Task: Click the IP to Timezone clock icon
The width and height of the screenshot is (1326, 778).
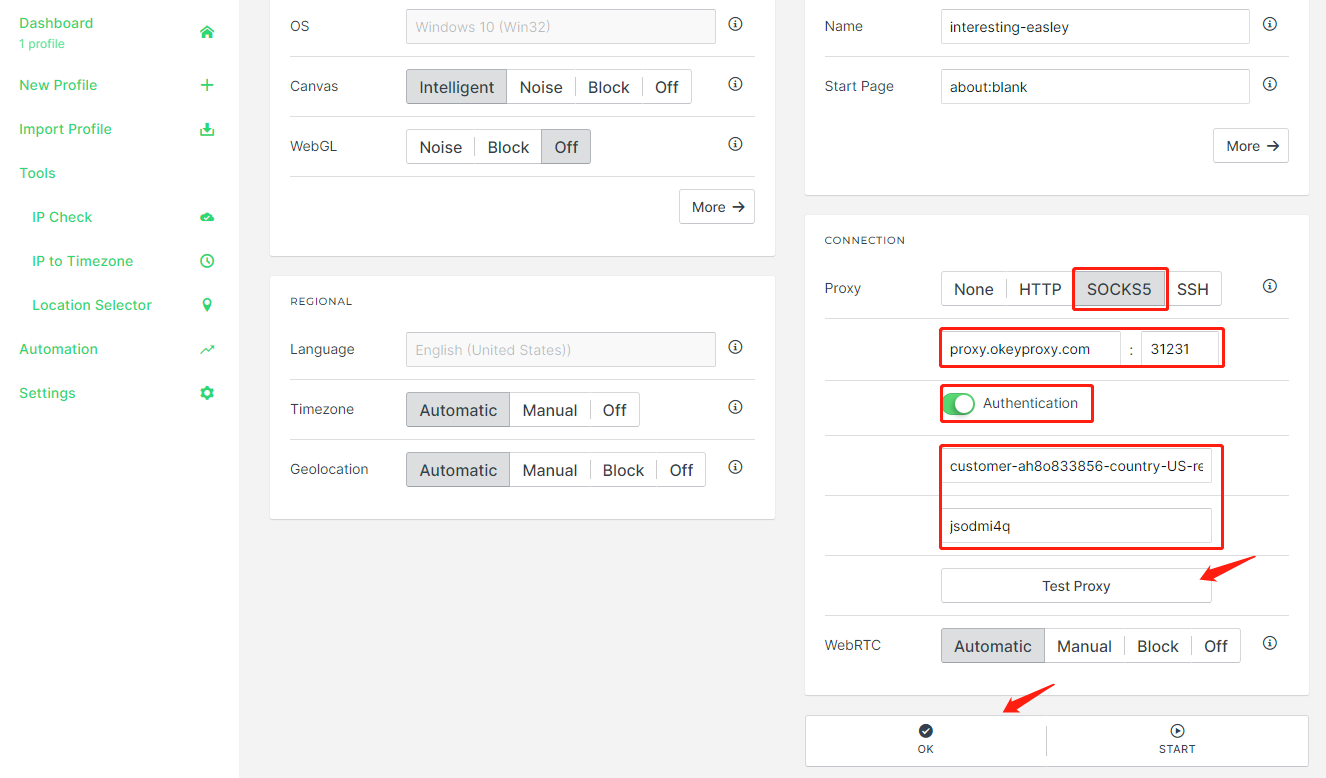Action: coord(207,261)
